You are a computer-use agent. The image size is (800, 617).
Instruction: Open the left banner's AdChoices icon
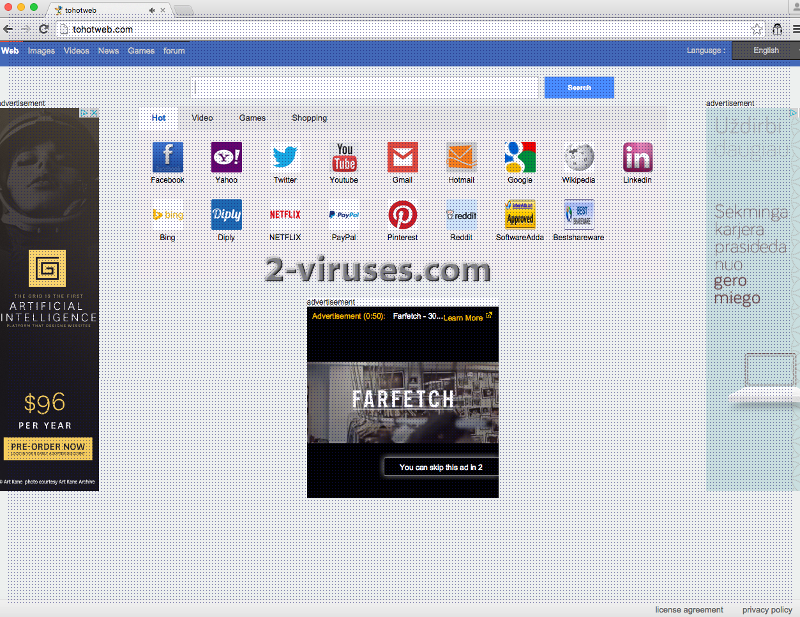[x=85, y=113]
